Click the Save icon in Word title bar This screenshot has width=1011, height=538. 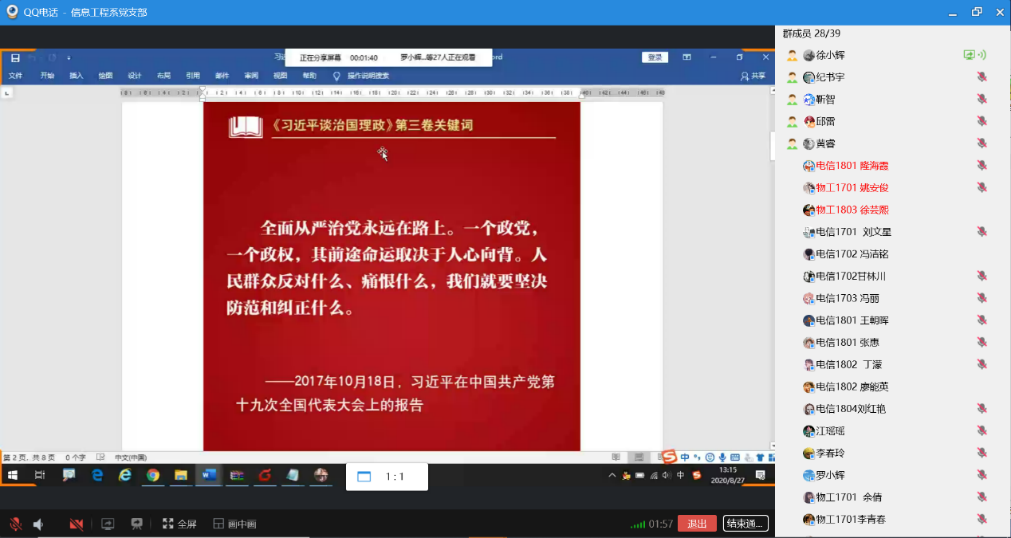point(15,58)
